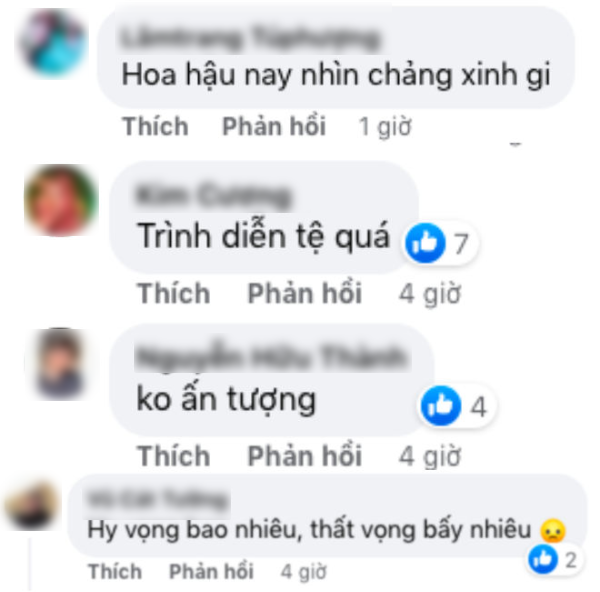Open the avatar beside 'Hy vọng bao nhiêu'
Screen dimensions: 600x592
[33, 506]
